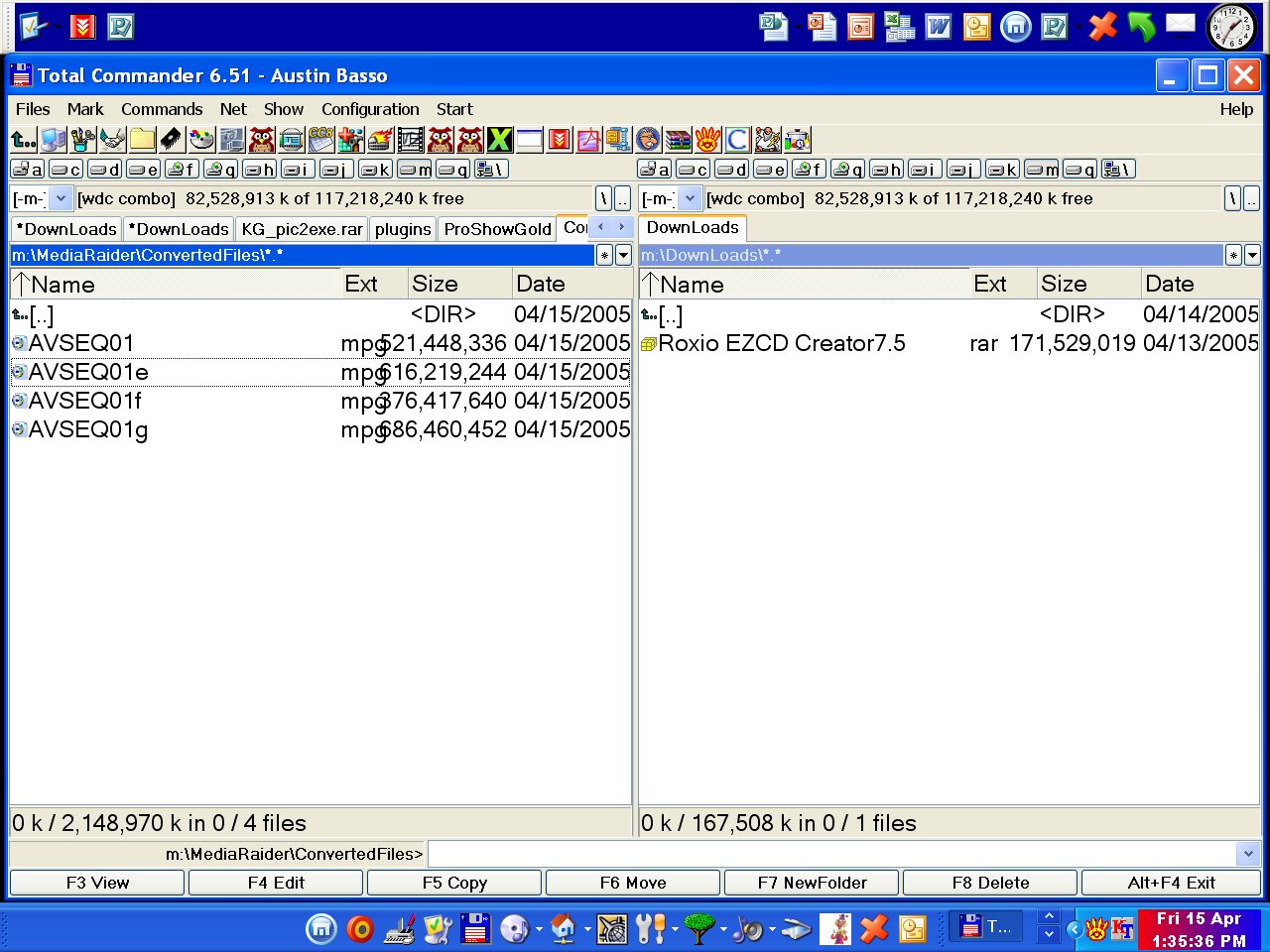The width and height of the screenshot is (1270, 952).
Task: Switch right panel to drive d
Action: click(x=732, y=170)
